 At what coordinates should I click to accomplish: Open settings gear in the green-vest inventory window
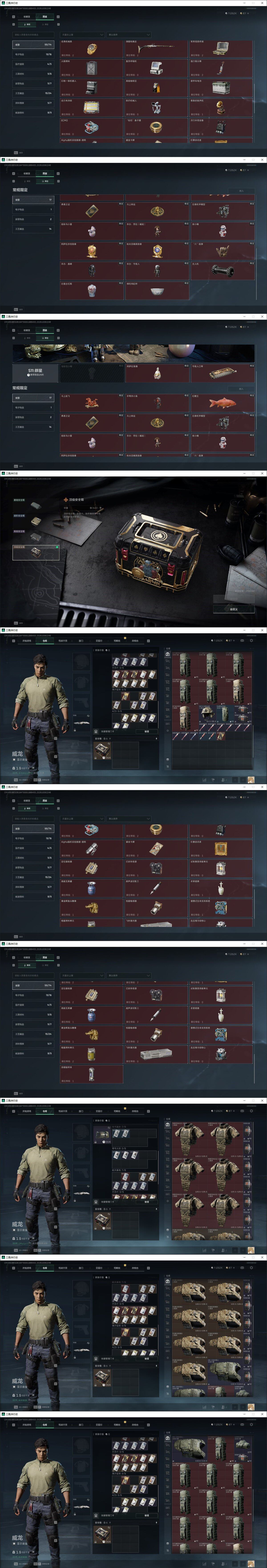point(251,640)
